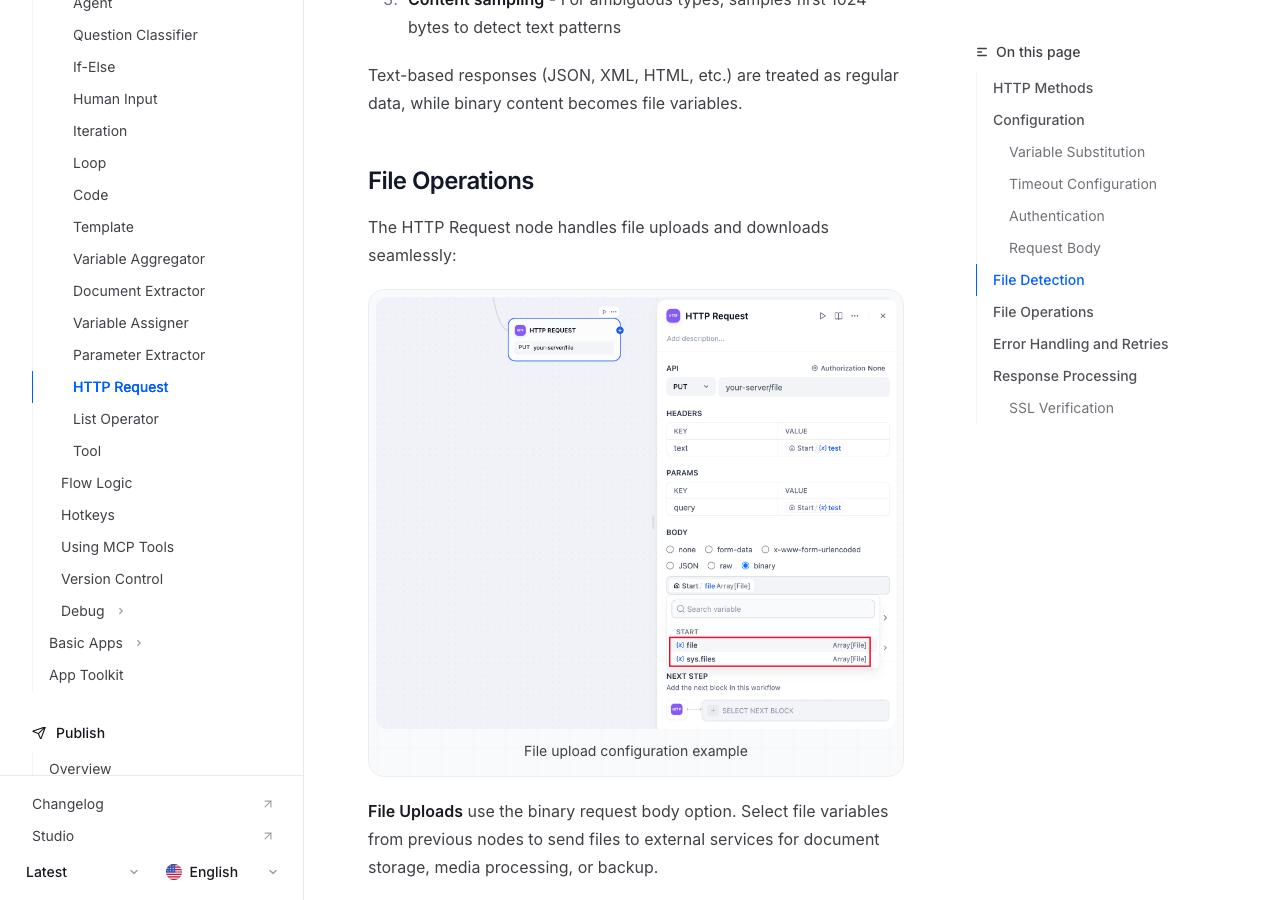This screenshot has height=900, width=1280.
Task: Click the Changelog external link arrow icon
Action: point(268,804)
